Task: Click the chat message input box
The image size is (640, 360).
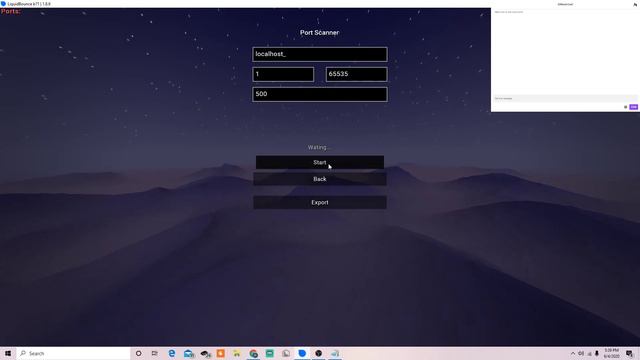Action: tap(565, 98)
